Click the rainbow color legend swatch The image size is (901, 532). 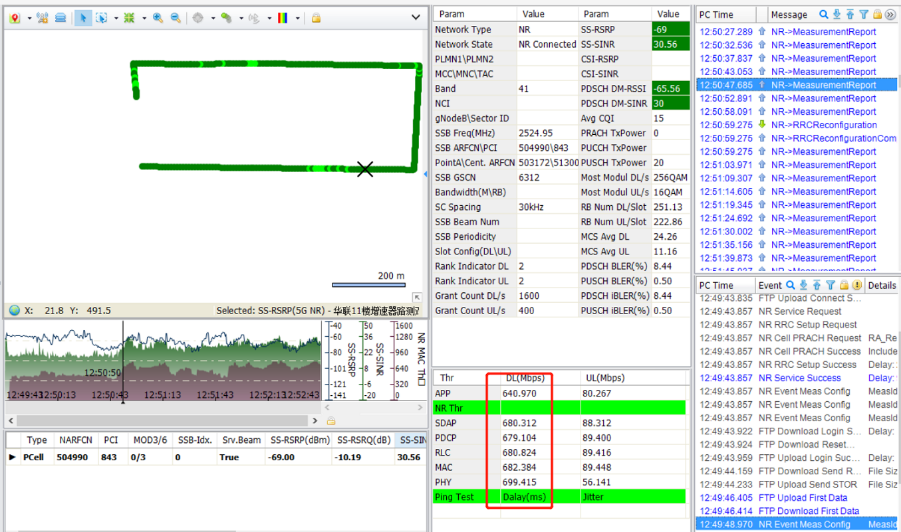(x=282, y=18)
